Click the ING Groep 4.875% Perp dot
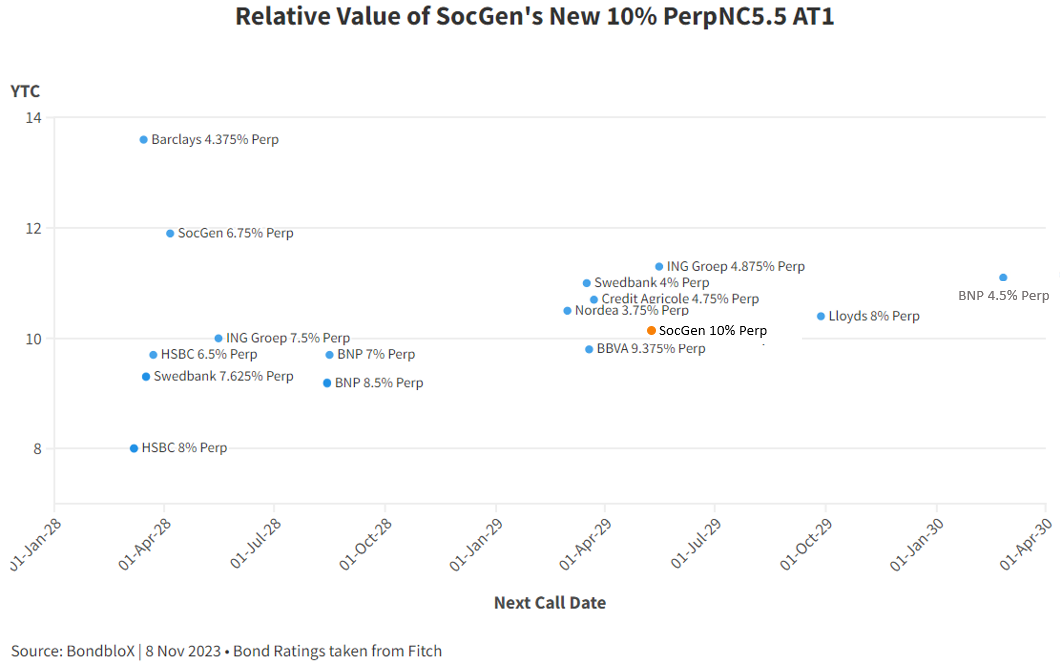 pyautogui.click(x=659, y=267)
